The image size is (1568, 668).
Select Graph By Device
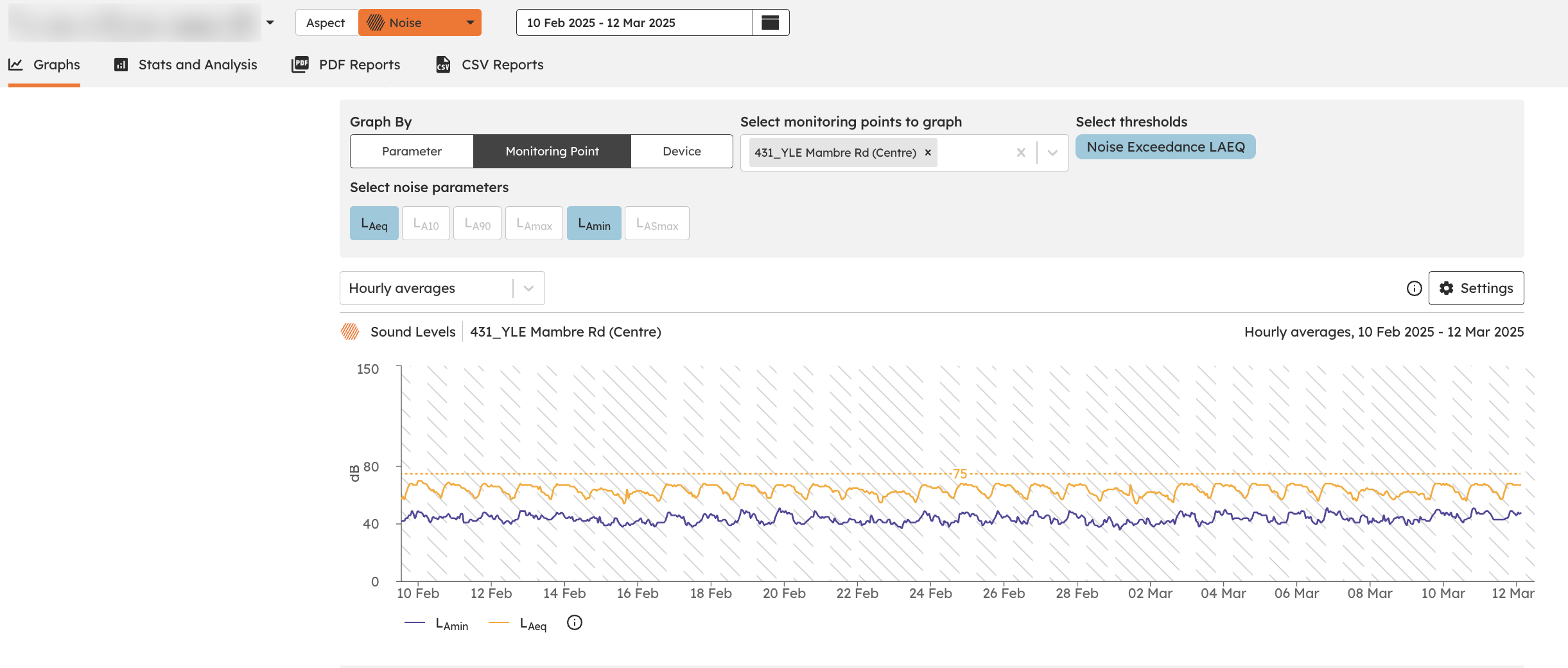point(682,152)
